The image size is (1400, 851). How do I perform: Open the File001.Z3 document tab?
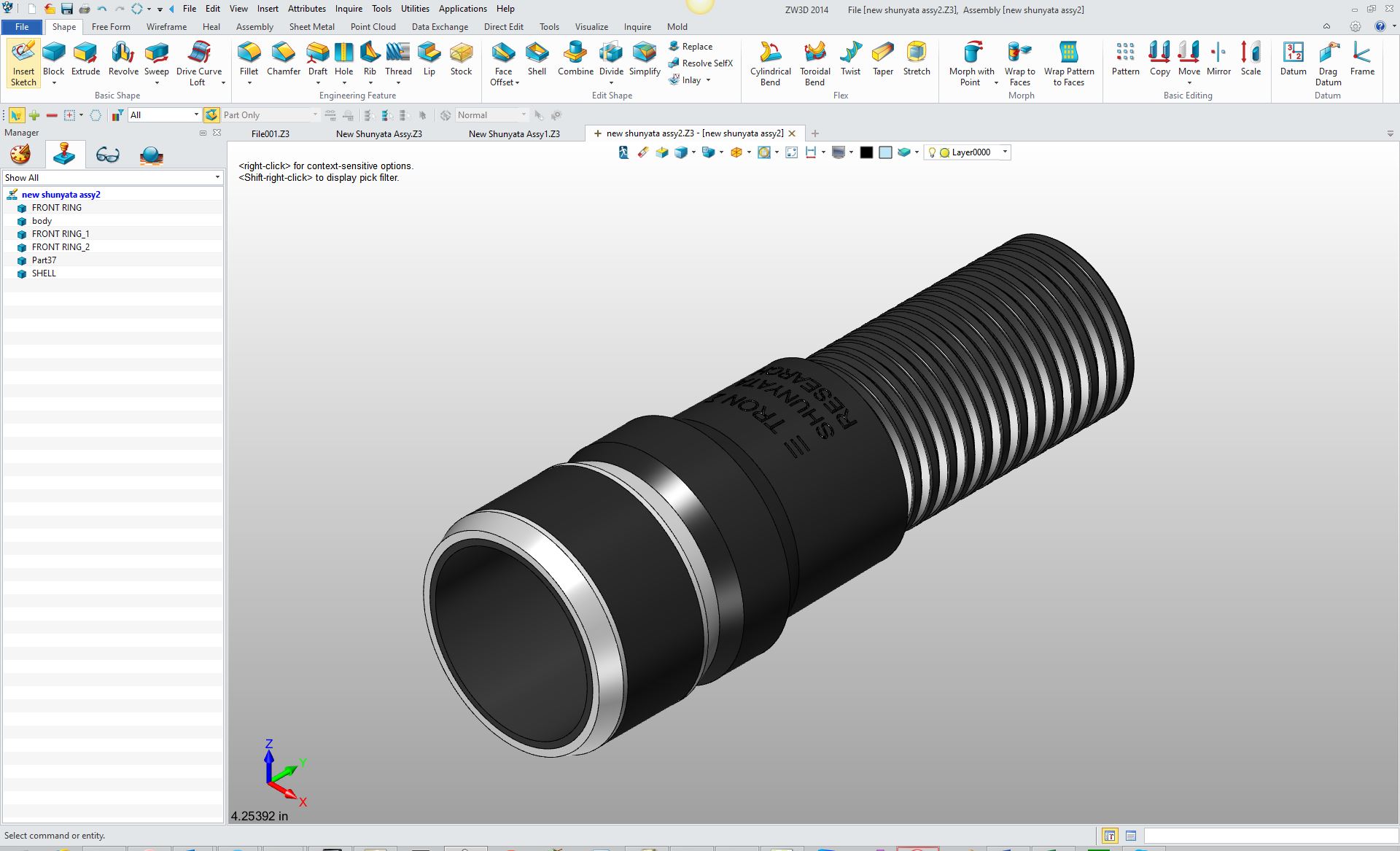(x=271, y=134)
